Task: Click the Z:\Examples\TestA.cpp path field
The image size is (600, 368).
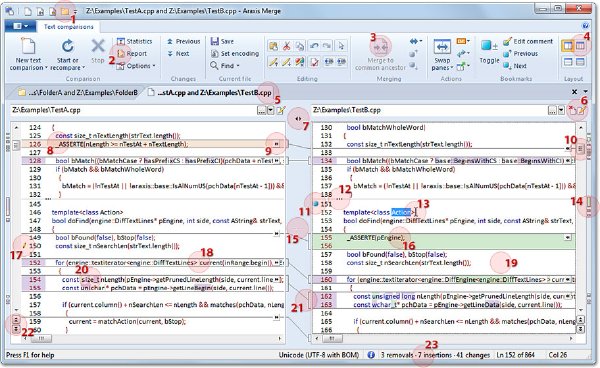Action: [134, 110]
